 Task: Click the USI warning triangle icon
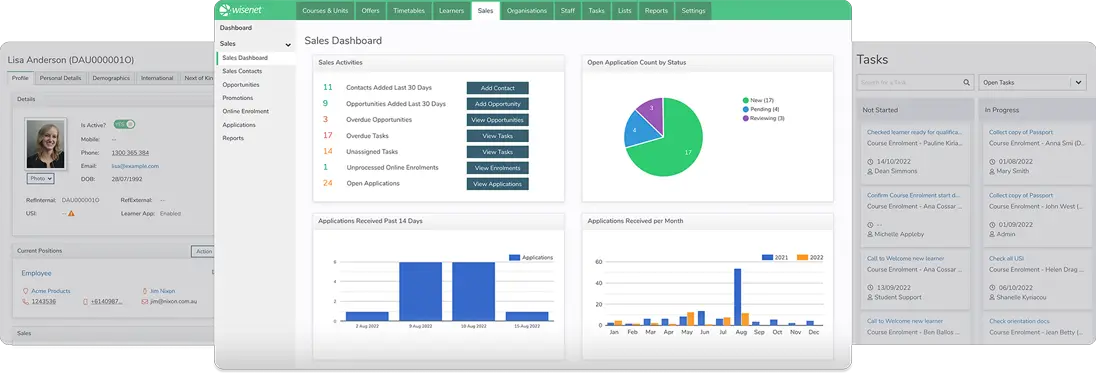click(71, 213)
